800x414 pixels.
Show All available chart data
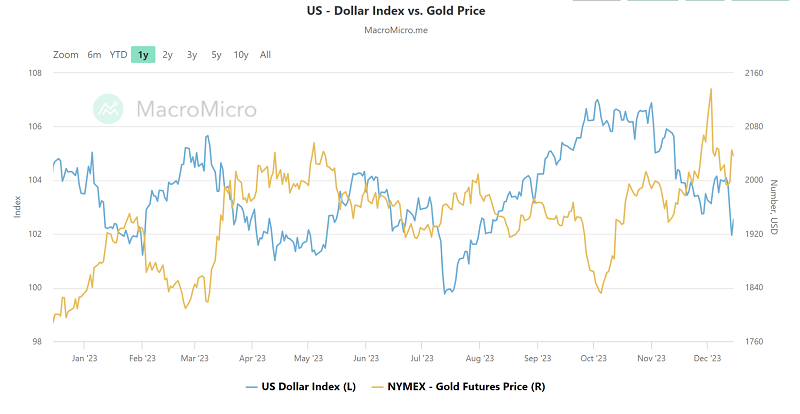click(x=265, y=55)
